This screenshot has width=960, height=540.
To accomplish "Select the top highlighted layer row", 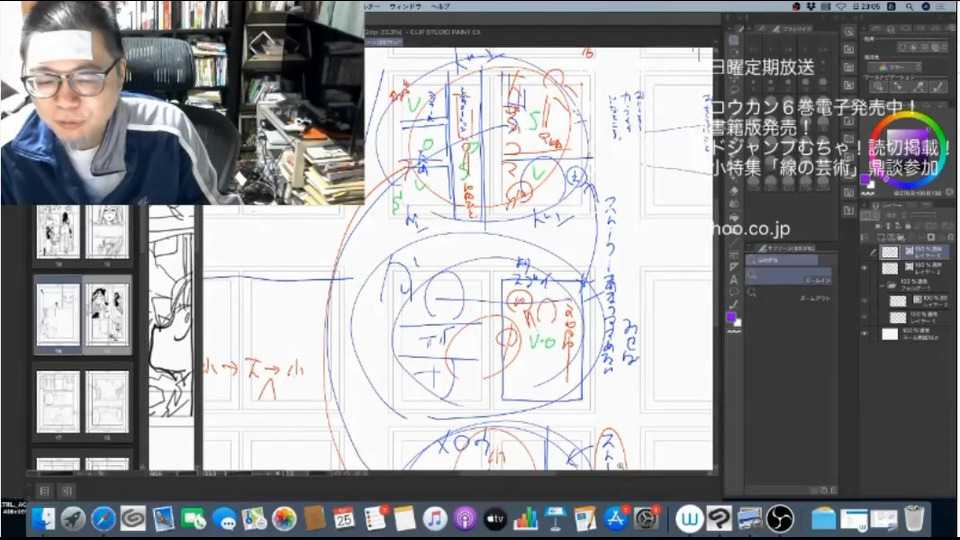I will pos(914,251).
